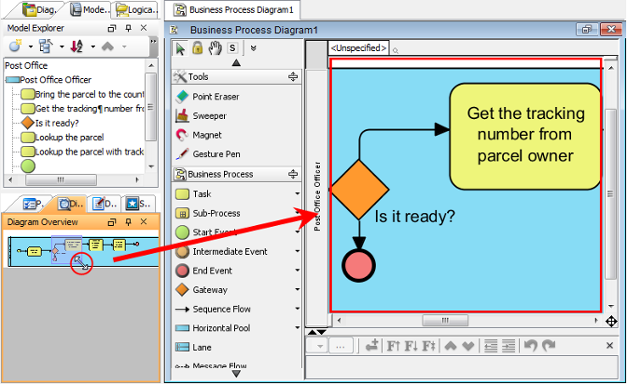Click the orange gateway diamond in diagram
The image size is (627, 384).
[359, 190]
